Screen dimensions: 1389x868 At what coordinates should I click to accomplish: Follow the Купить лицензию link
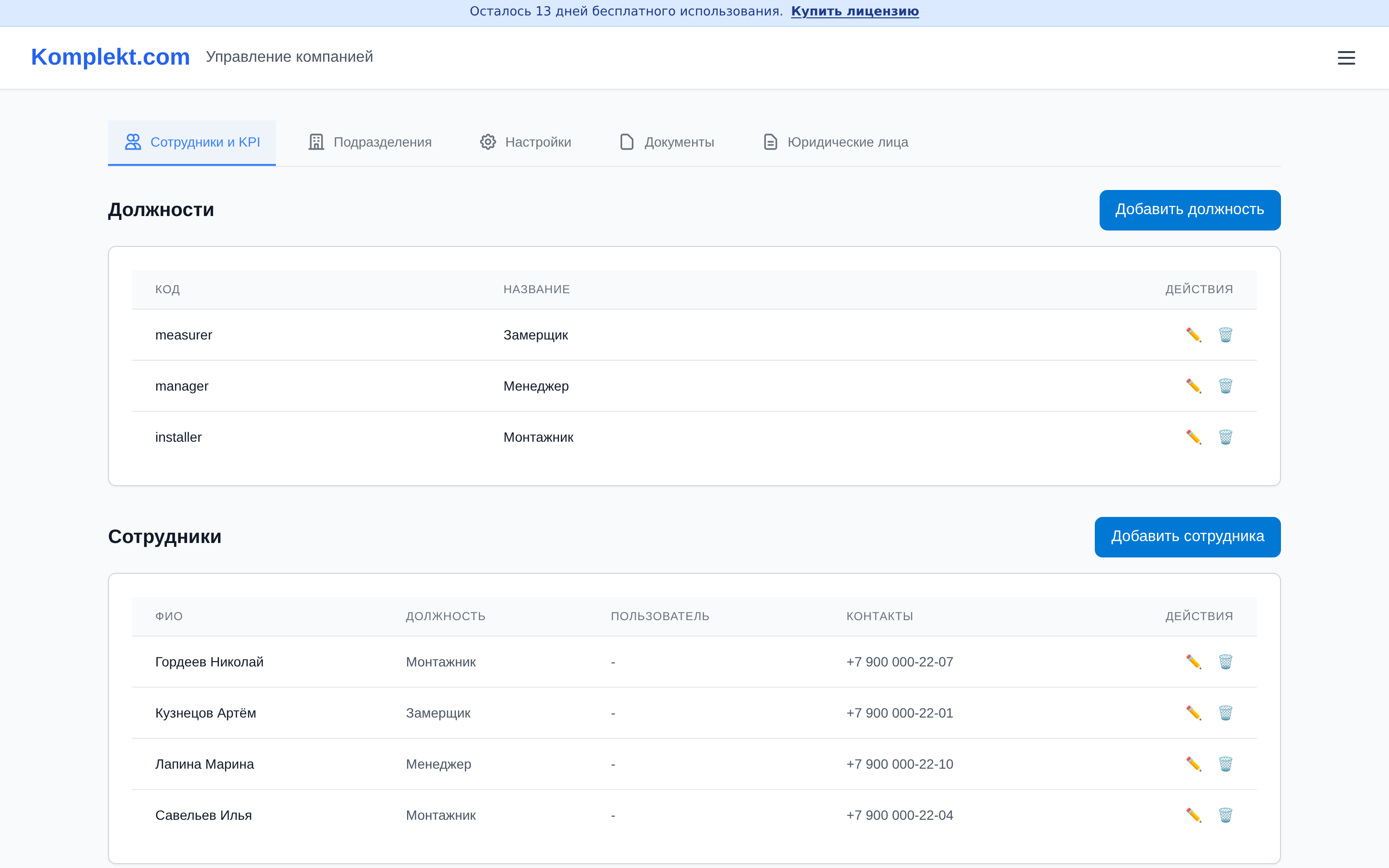[x=855, y=12]
